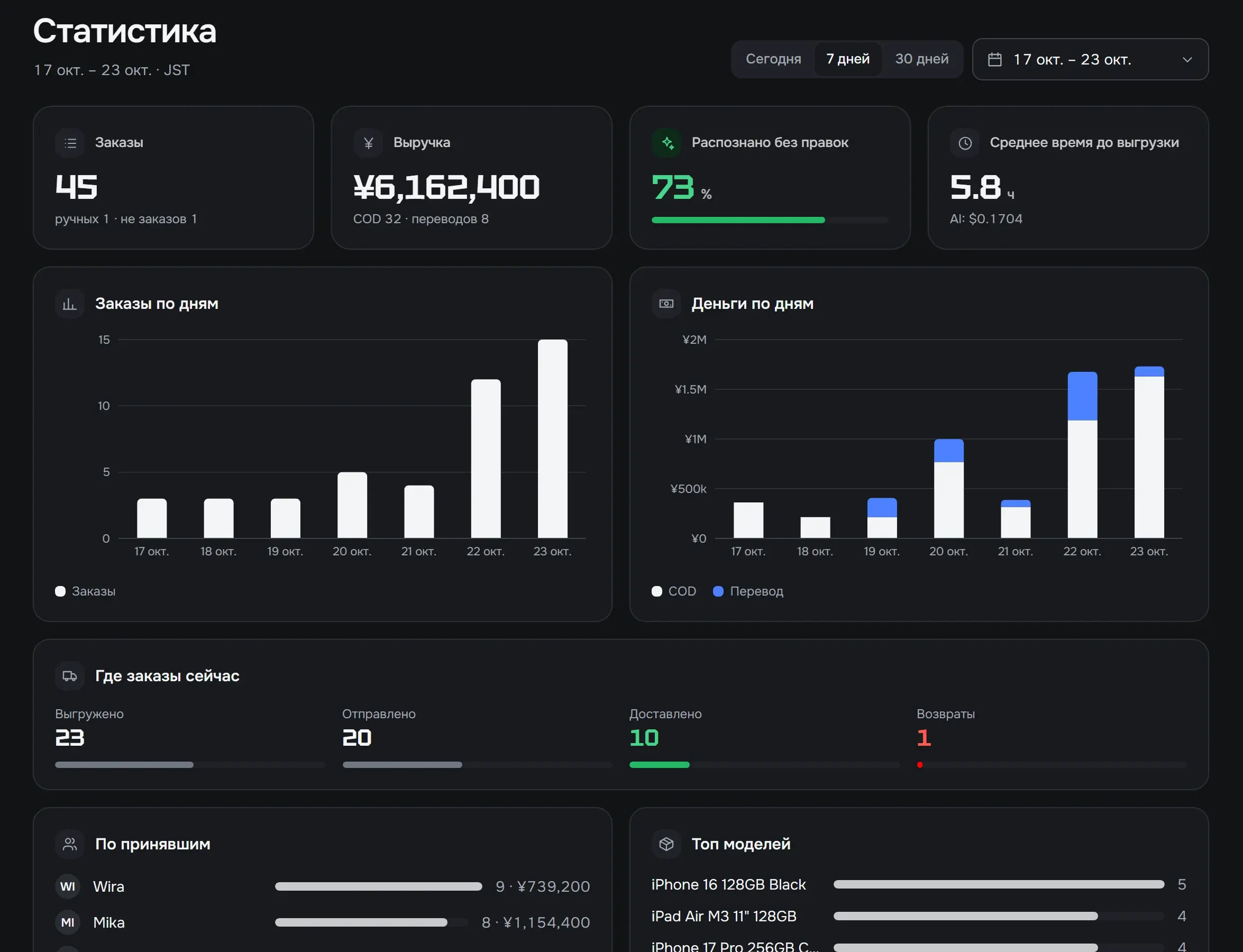The image size is (1243, 952).
Task: Click the banknote icon beside Деньги по дням
Action: (666, 304)
